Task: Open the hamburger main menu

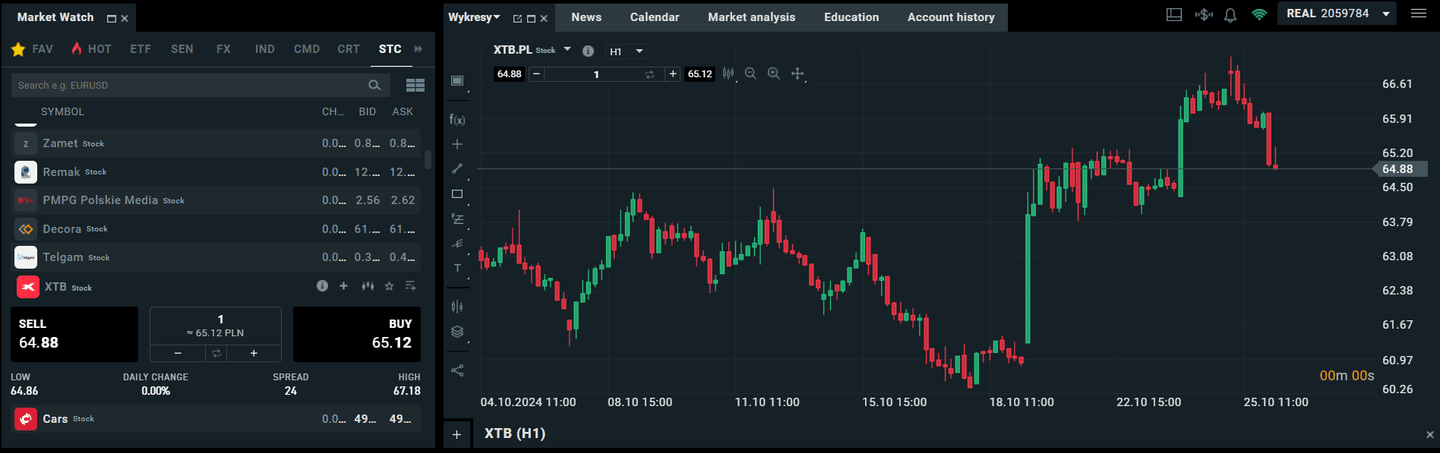Action: point(1418,14)
